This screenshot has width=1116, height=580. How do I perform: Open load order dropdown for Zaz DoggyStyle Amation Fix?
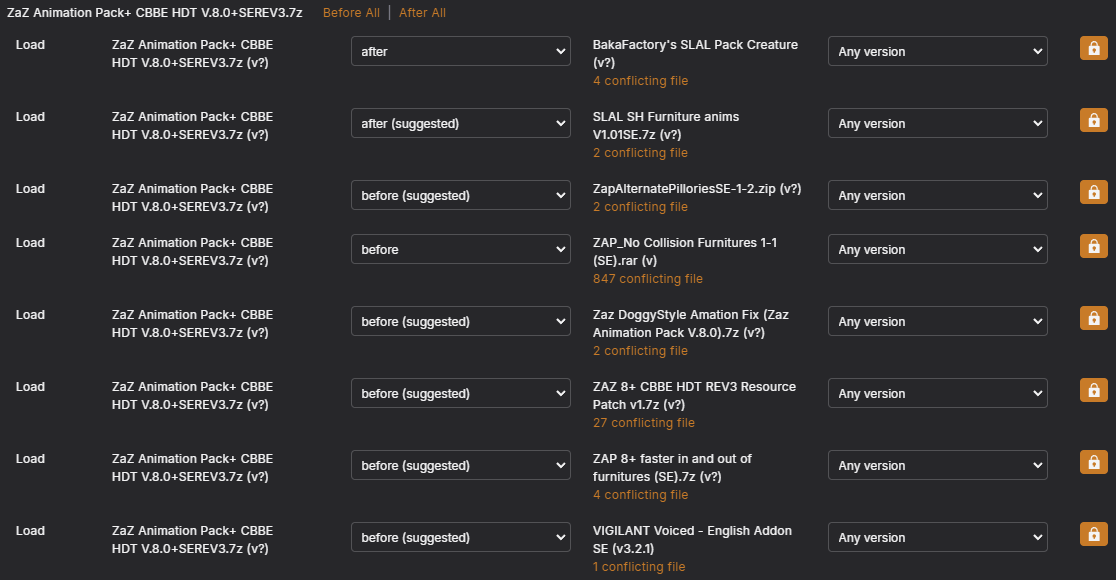pos(460,321)
